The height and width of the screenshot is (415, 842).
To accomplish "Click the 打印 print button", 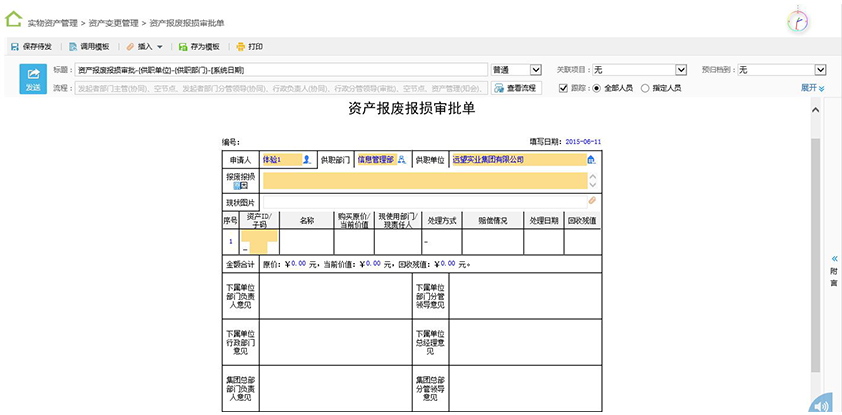I will [250, 47].
